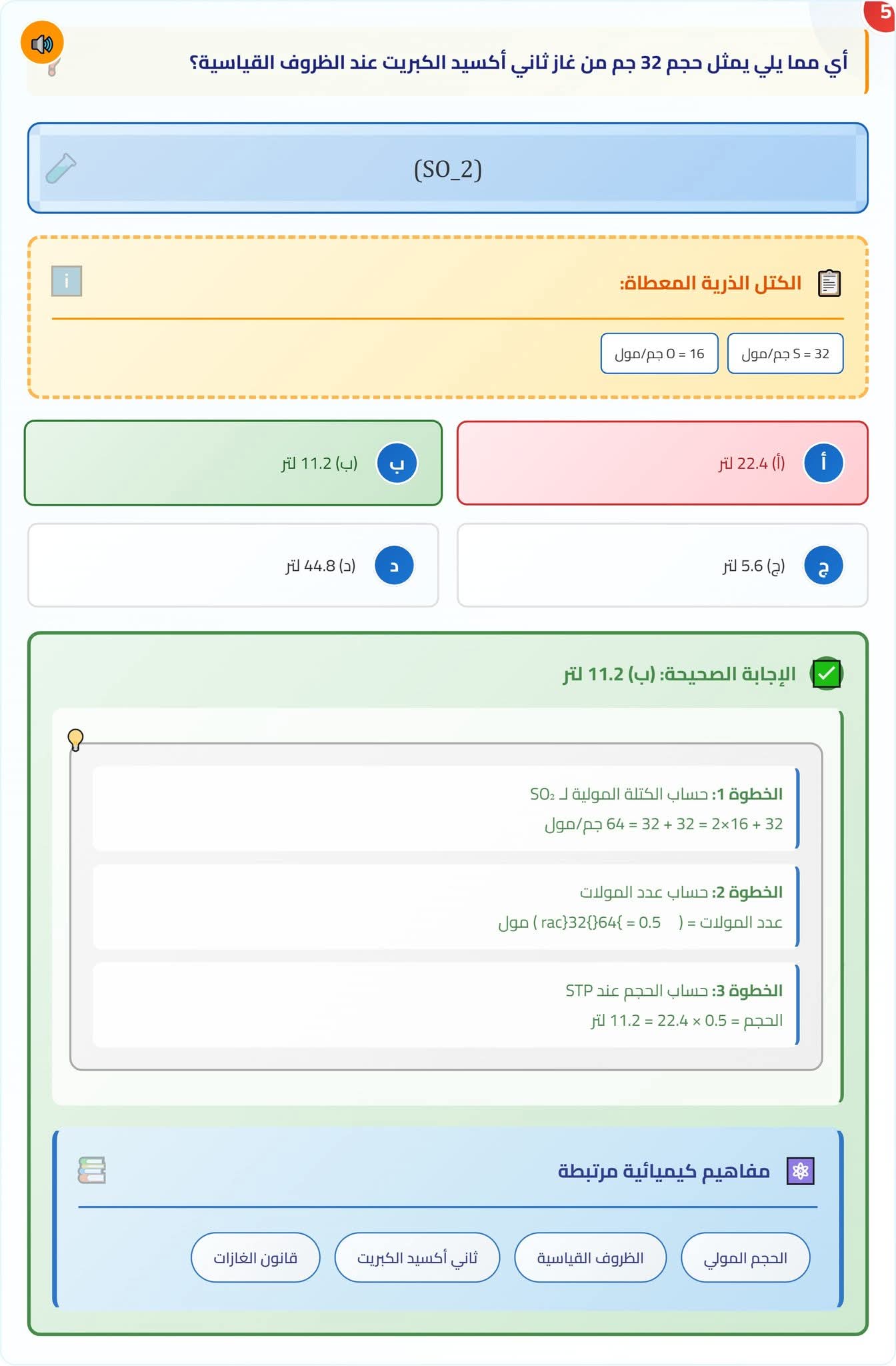Click the blue (SO_2) formula box
896x1366 pixels.
pyautogui.click(x=448, y=168)
